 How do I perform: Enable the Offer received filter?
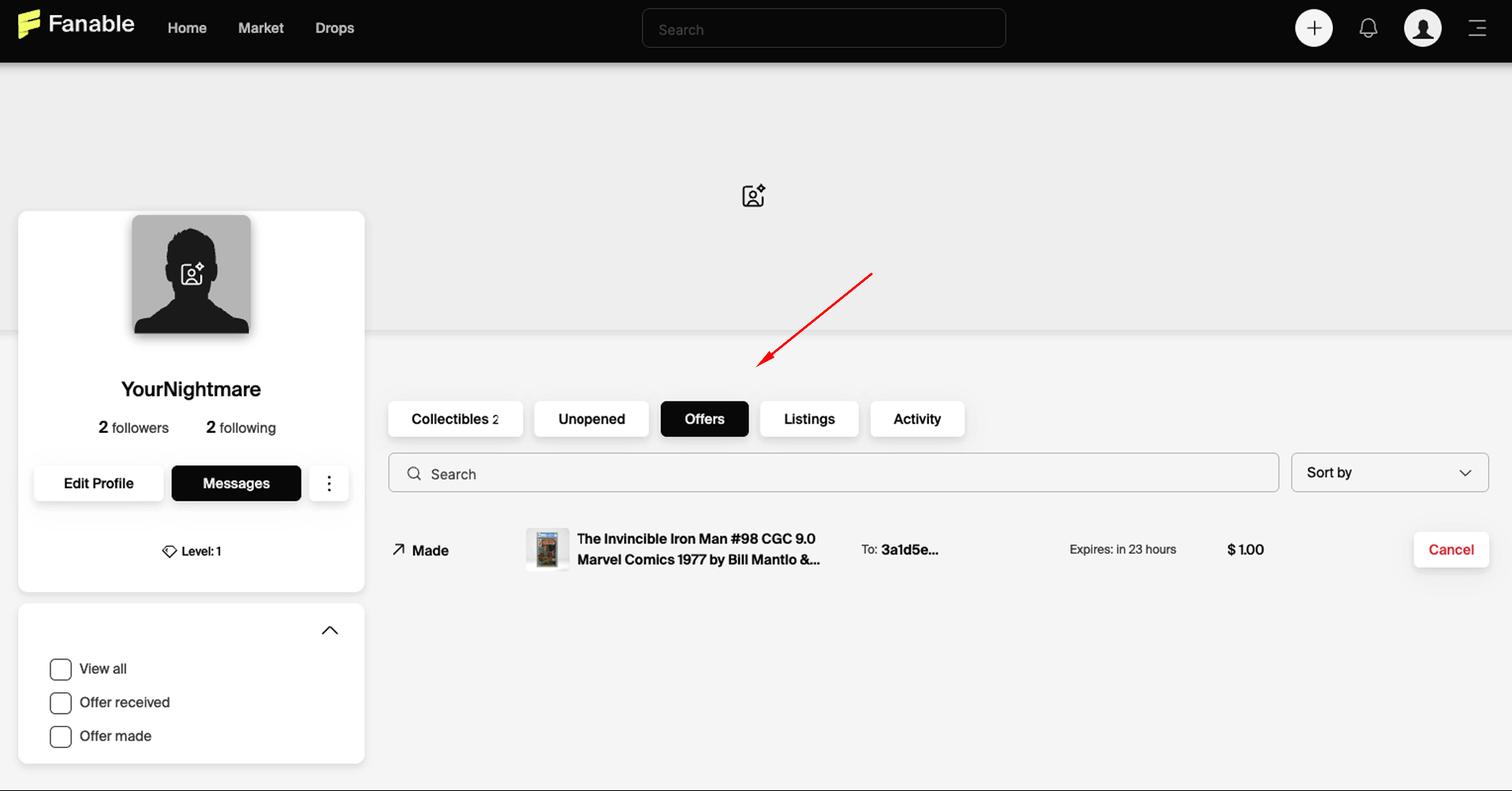point(61,703)
